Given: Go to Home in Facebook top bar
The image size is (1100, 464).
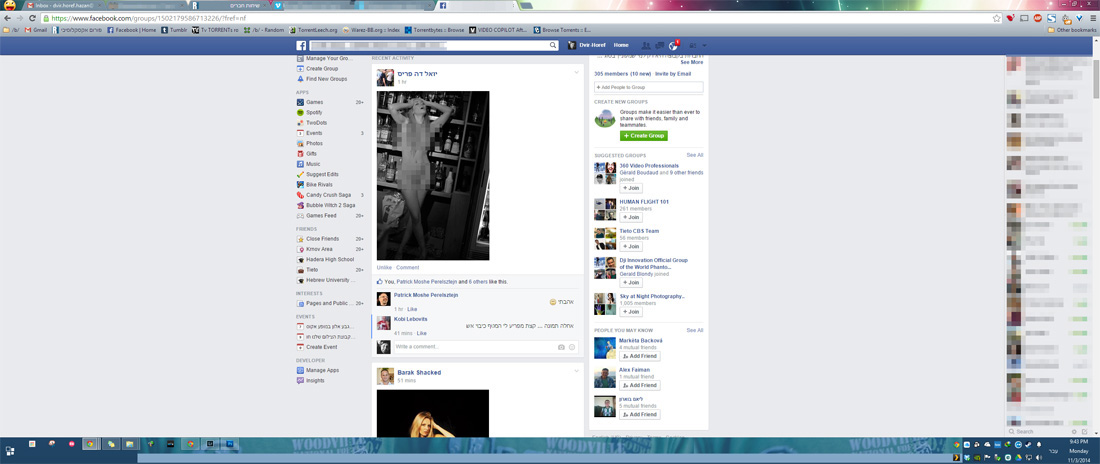Looking at the screenshot, I should coord(621,46).
